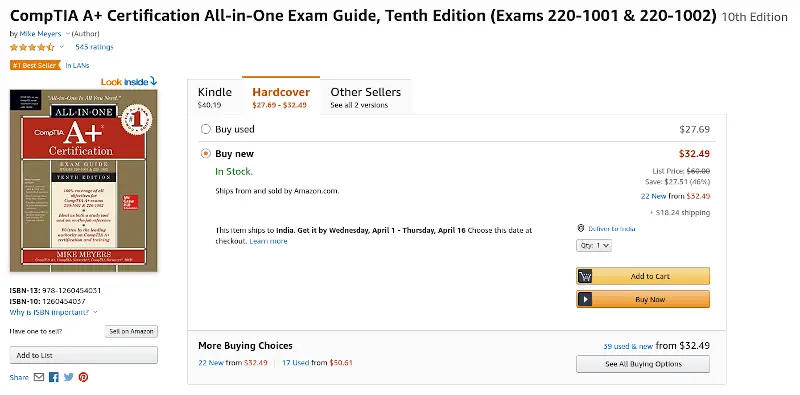Expand the Mike Meyers author dropdown arrow
Image resolution: width=800 pixels, height=395 pixels.
(x=67, y=34)
